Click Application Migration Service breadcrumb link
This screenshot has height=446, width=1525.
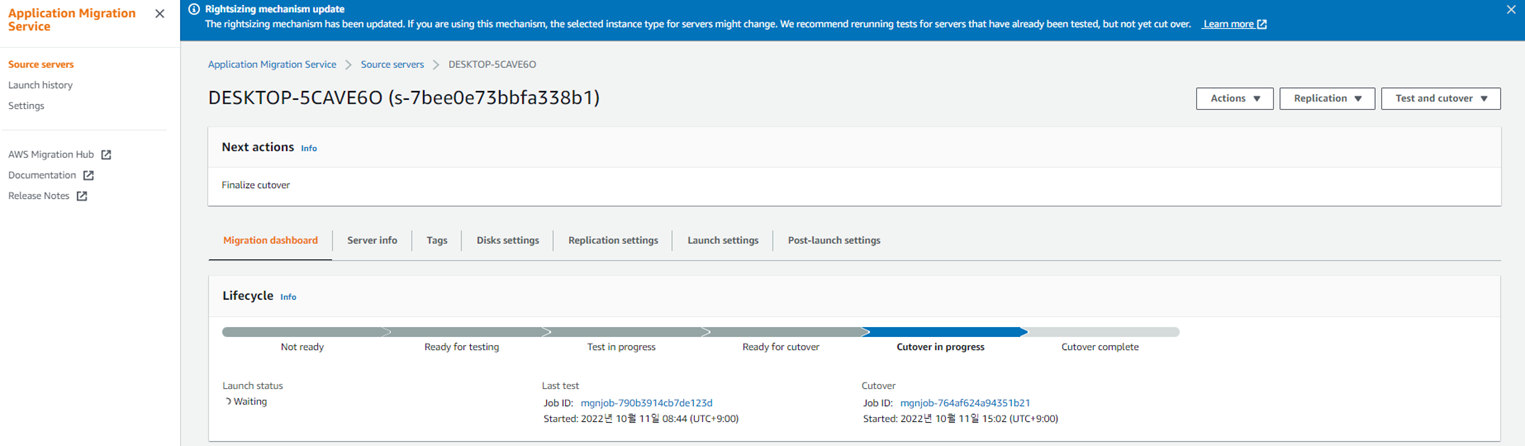click(x=272, y=64)
